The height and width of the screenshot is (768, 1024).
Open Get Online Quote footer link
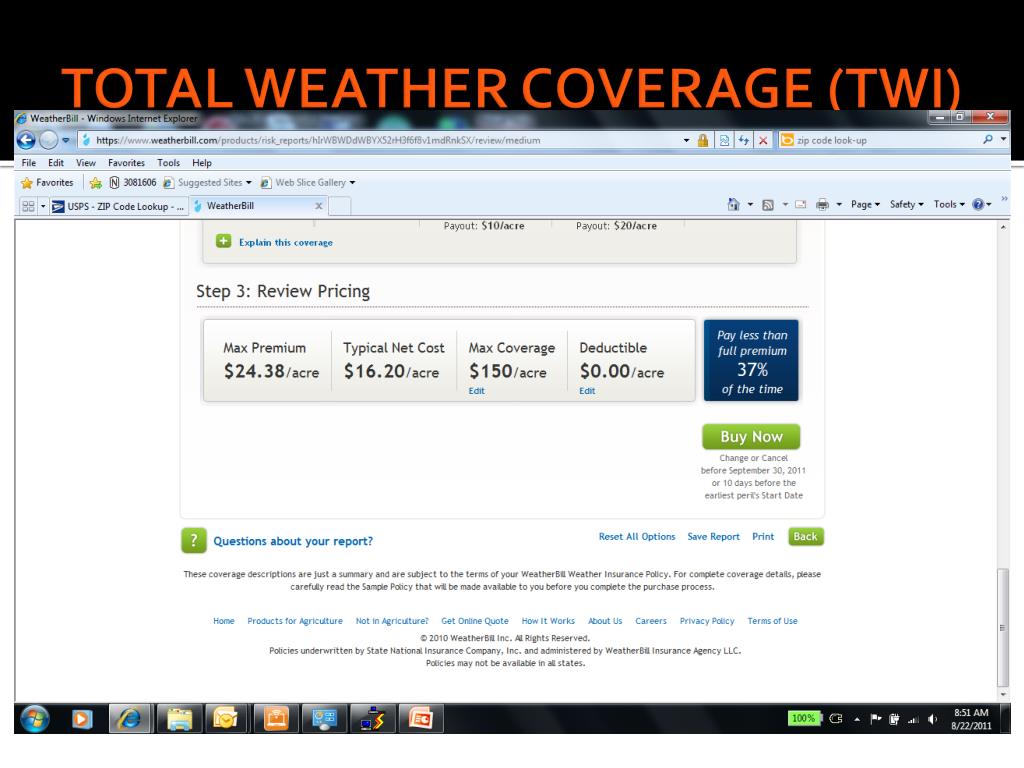coord(475,621)
